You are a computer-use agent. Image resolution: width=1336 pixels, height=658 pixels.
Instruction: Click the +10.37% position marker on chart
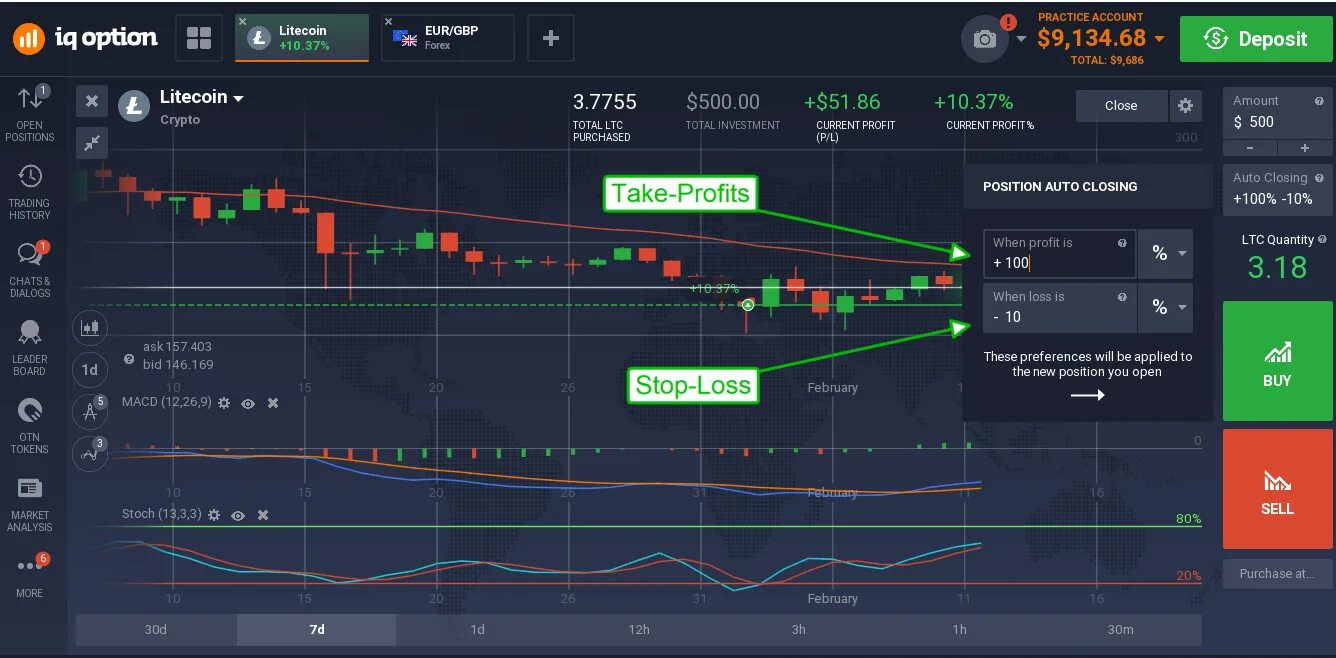click(748, 303)
